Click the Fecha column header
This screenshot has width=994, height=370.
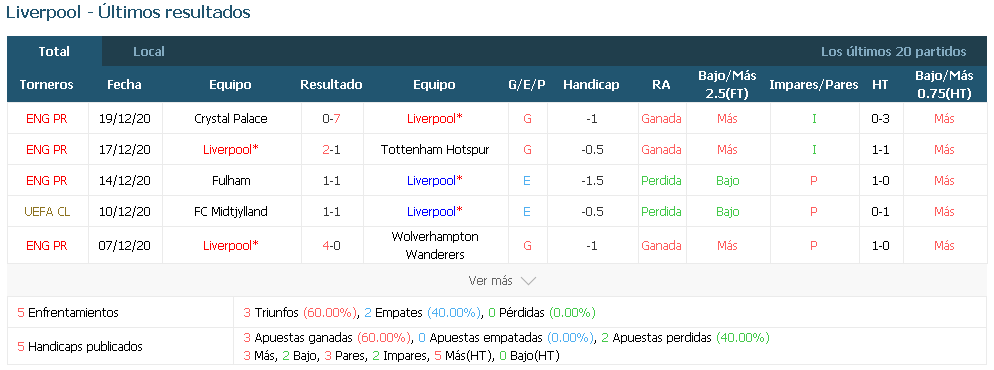click(x=124, y=84)
